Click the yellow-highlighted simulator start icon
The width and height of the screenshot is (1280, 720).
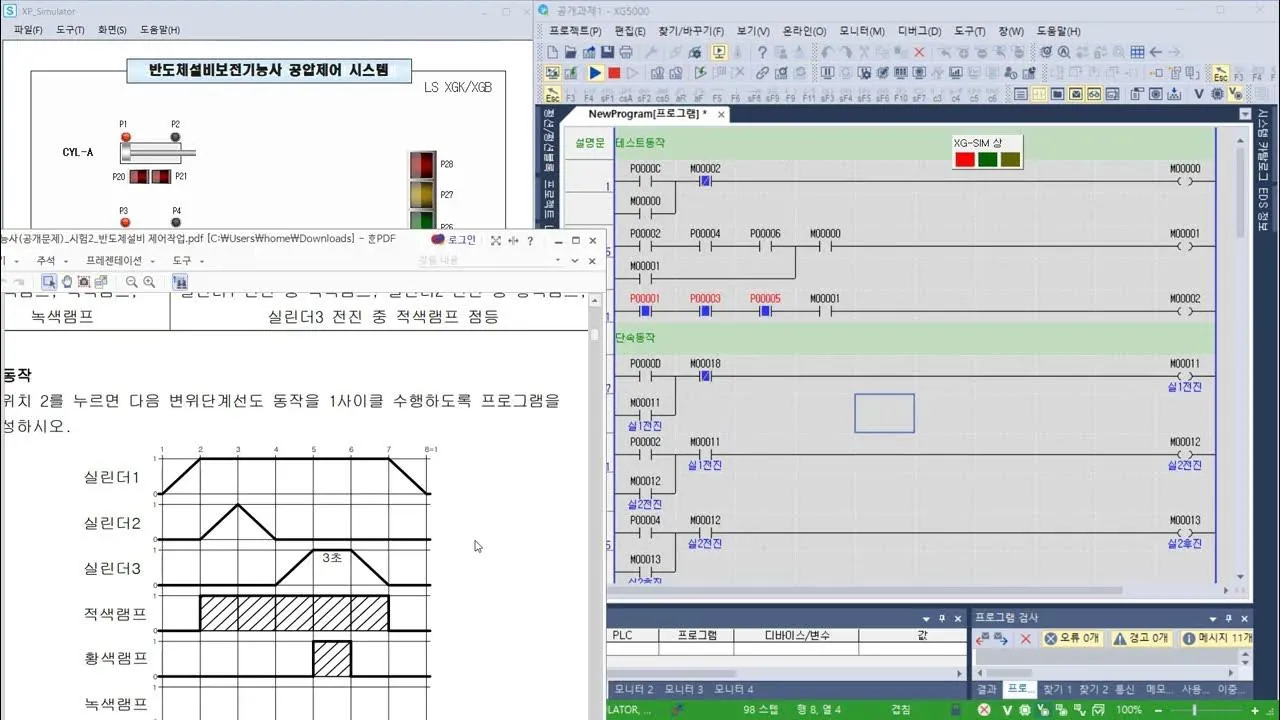click(x=719, y=52)
